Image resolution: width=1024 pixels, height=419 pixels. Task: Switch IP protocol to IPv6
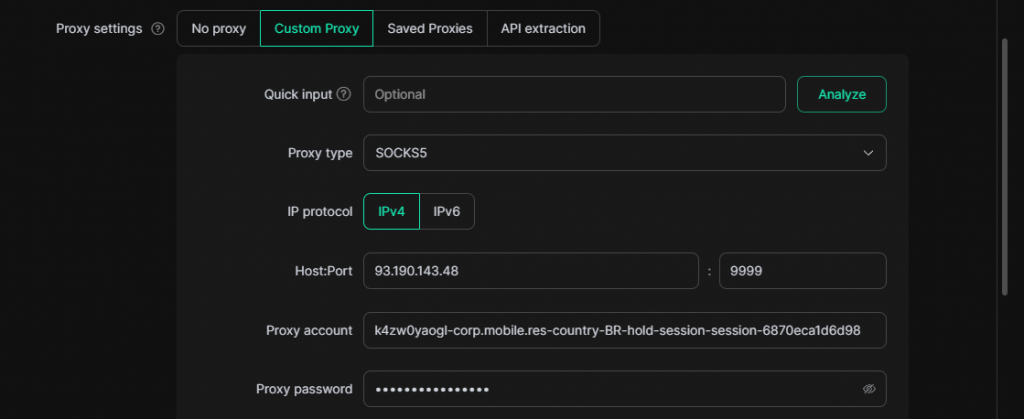446,212
